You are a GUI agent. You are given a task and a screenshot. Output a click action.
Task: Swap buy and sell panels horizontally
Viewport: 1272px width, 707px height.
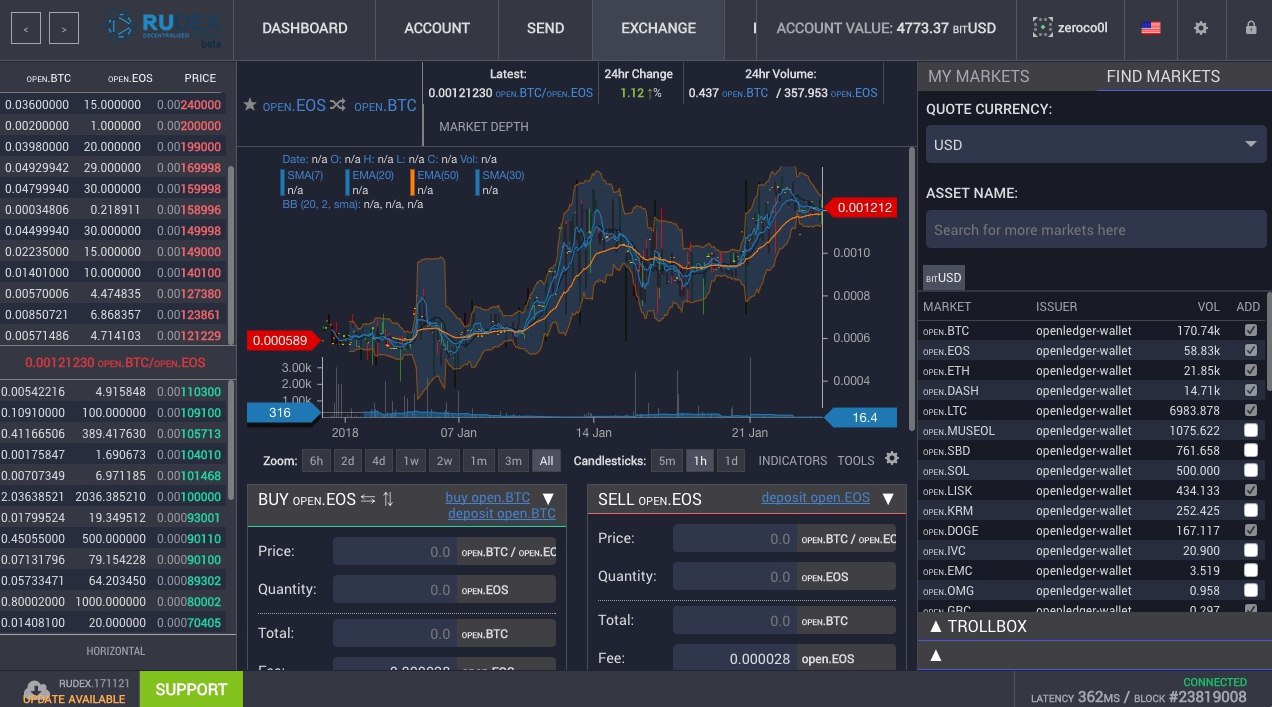pyautogui.click(x=368, y=499)
